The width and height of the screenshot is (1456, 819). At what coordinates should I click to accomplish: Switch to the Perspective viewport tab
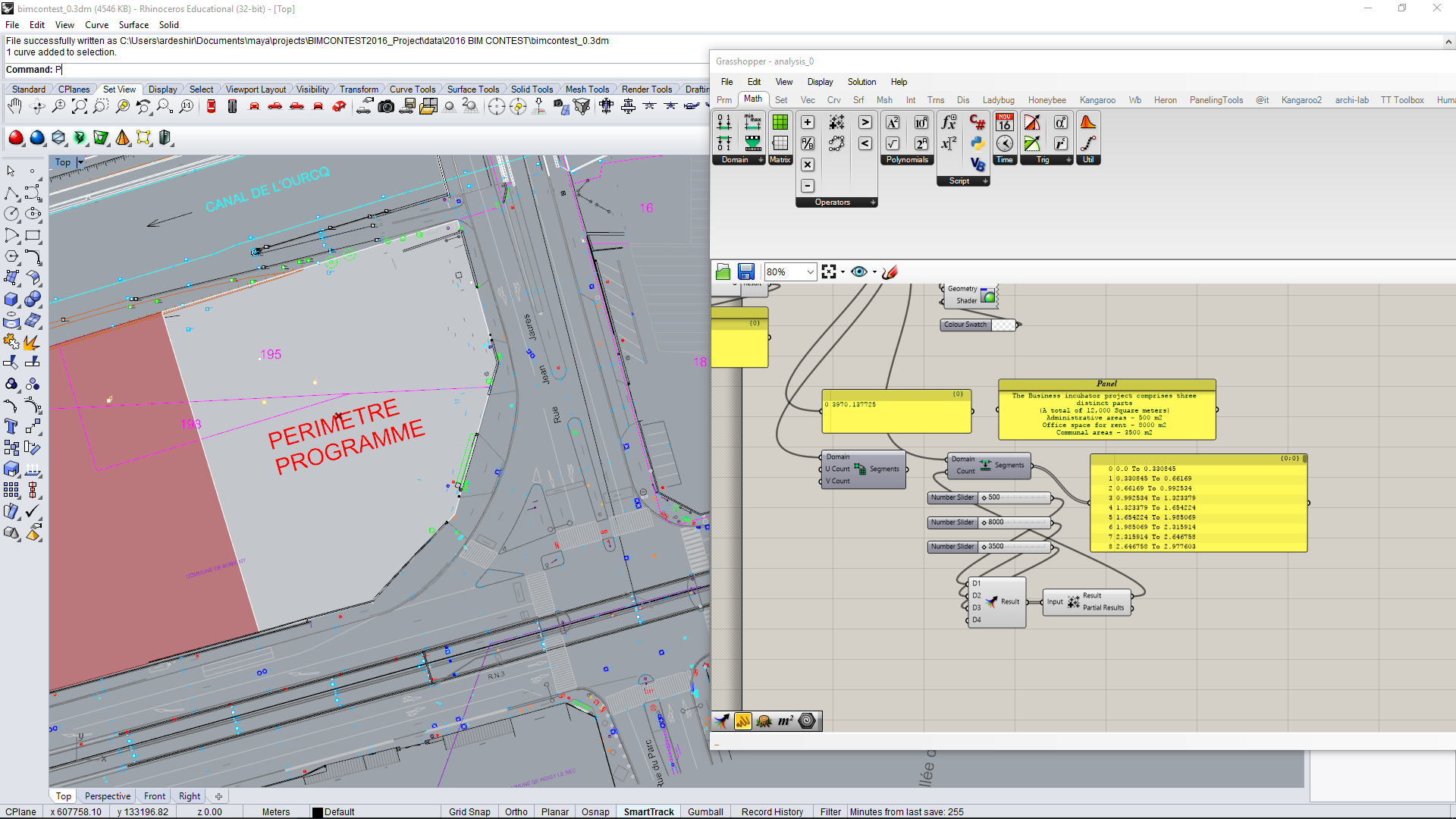click(x=107, y=796)
